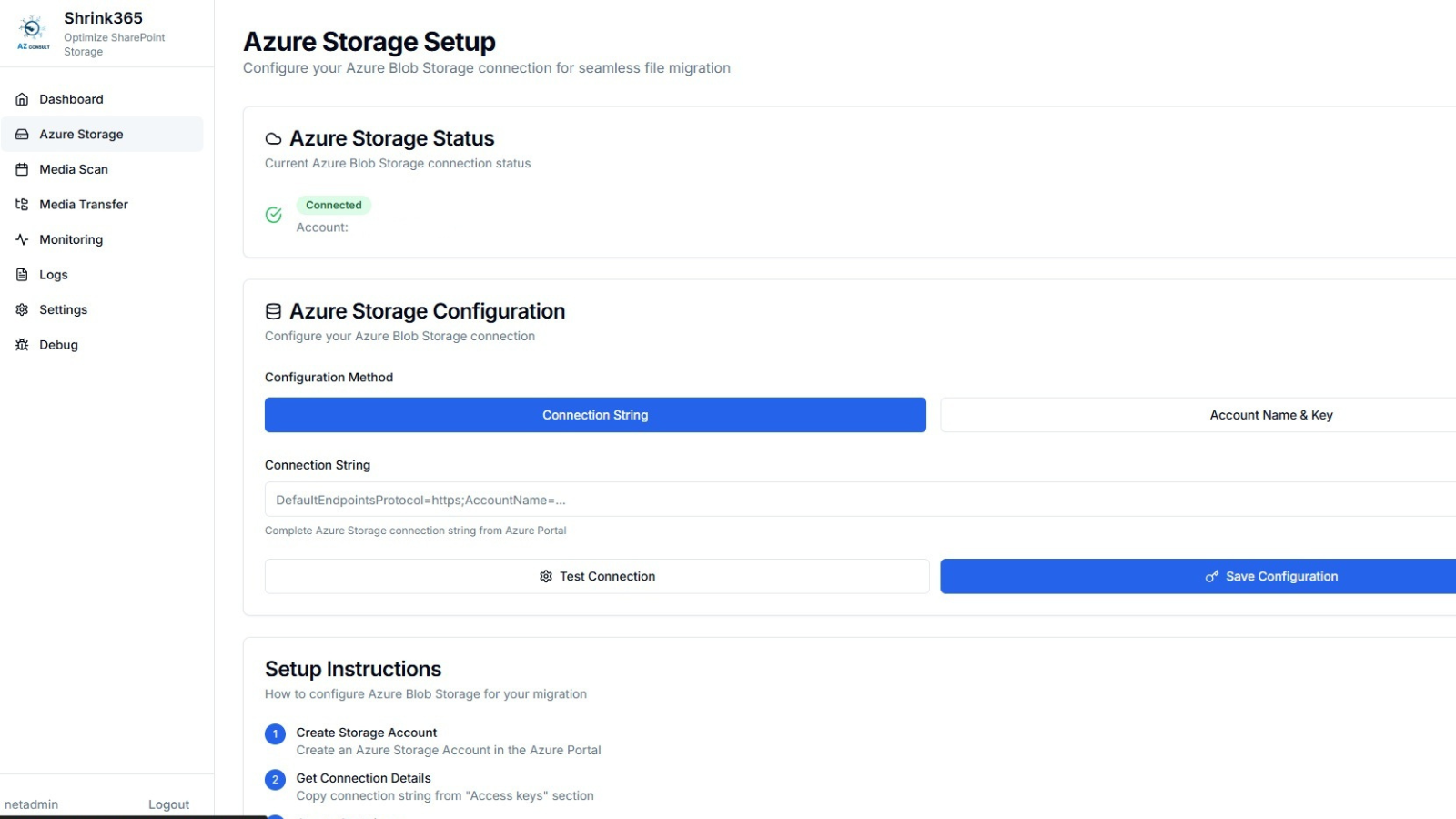1456x819 pixels.
Task: Click the Media Transfer tree icon
Action: coord(22,205)
